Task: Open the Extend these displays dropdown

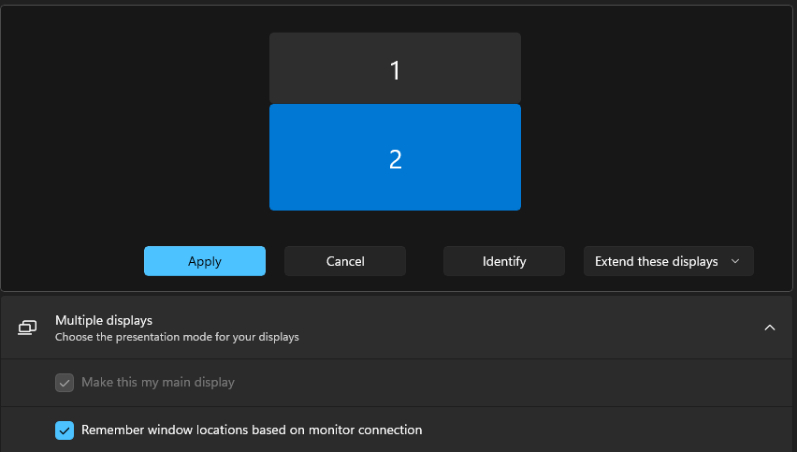Action: pyautogui.click(x=667, y=261)
